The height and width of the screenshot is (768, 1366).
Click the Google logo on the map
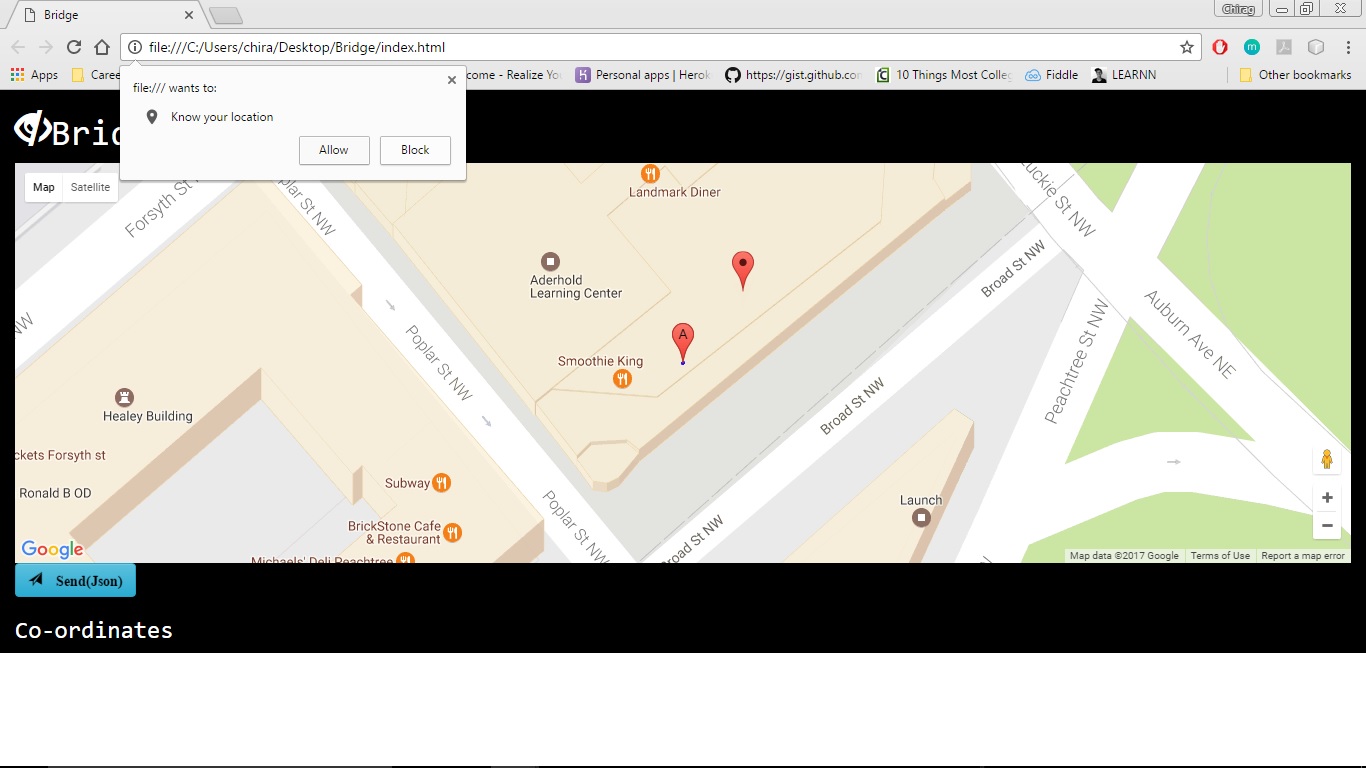point(52,549)
